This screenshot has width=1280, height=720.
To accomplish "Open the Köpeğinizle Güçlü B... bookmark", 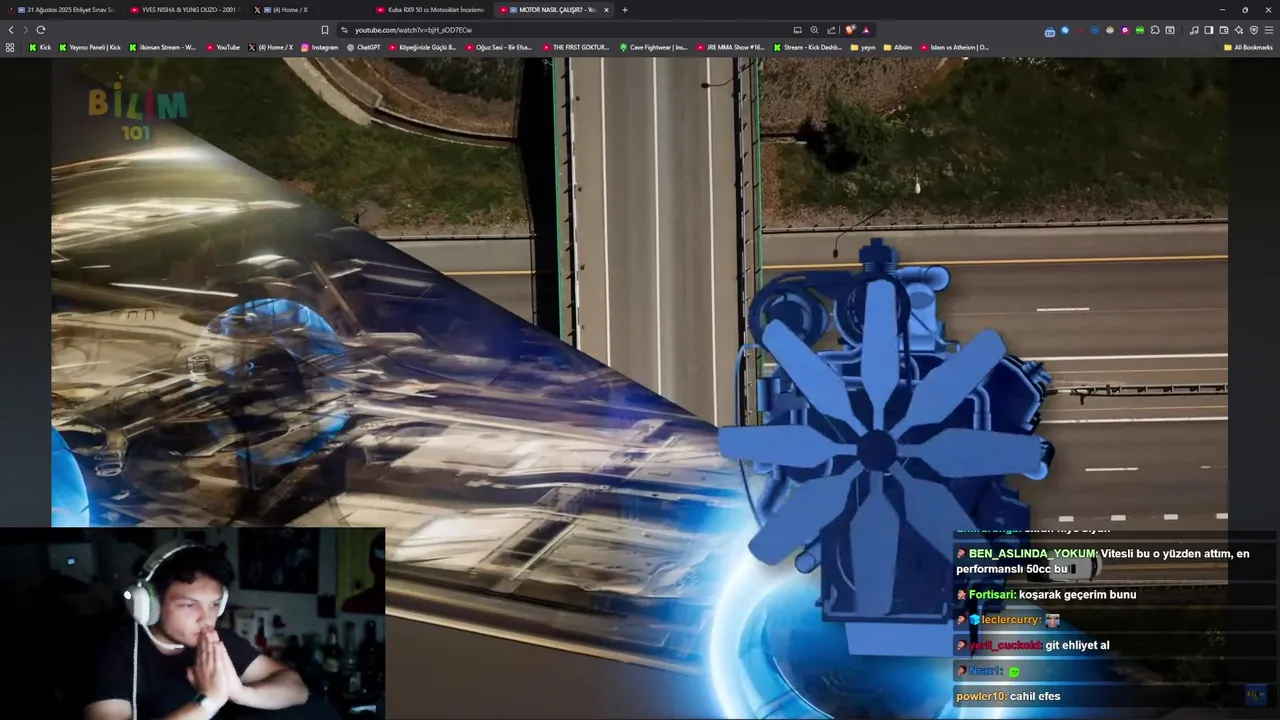I will 422,47.
